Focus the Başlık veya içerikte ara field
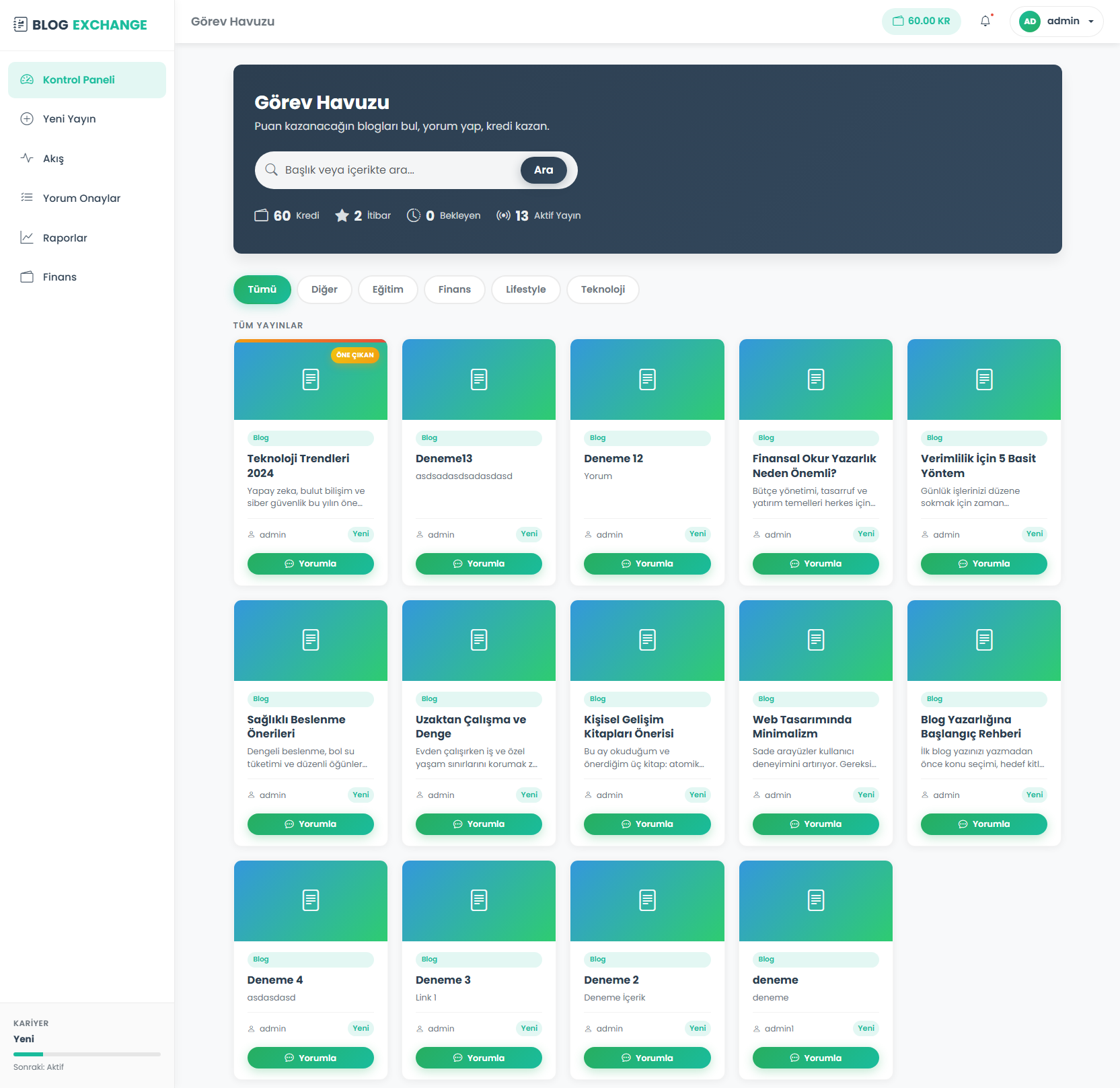 coord(397,170)
